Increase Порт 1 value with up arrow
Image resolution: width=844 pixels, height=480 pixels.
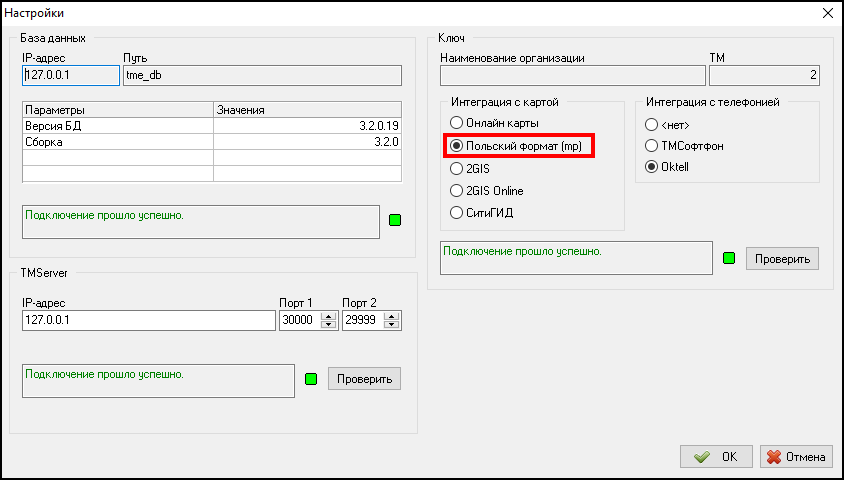[x=328, y=316]
